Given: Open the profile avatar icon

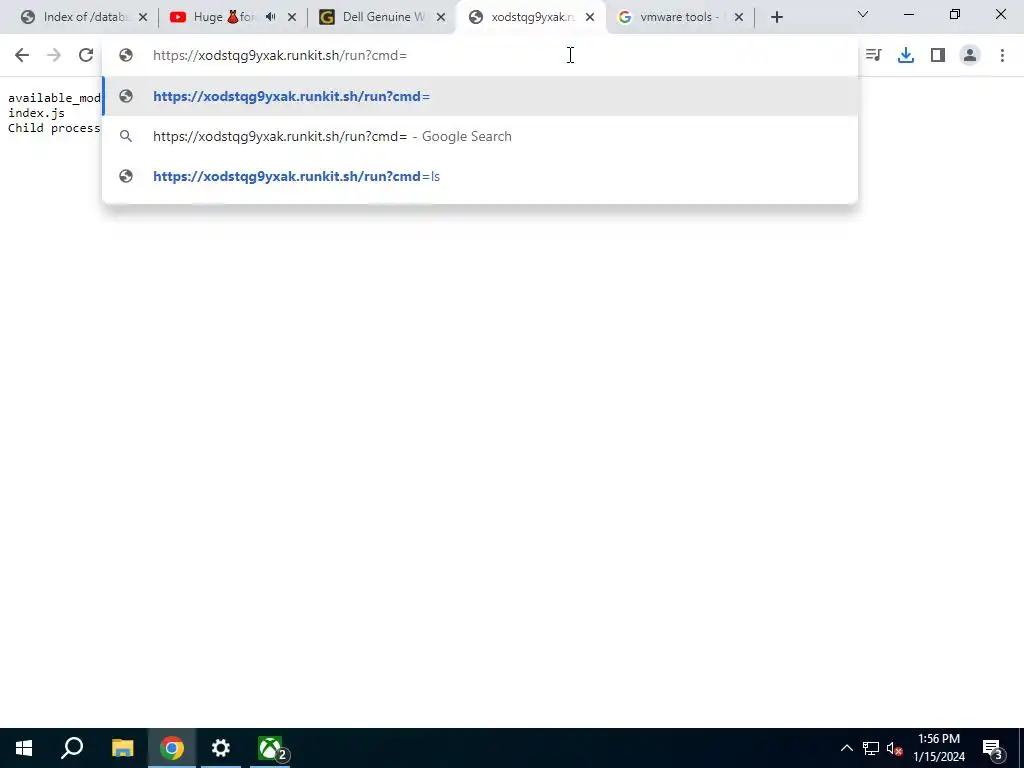Looking at the screenshot, I should (970, 56).
